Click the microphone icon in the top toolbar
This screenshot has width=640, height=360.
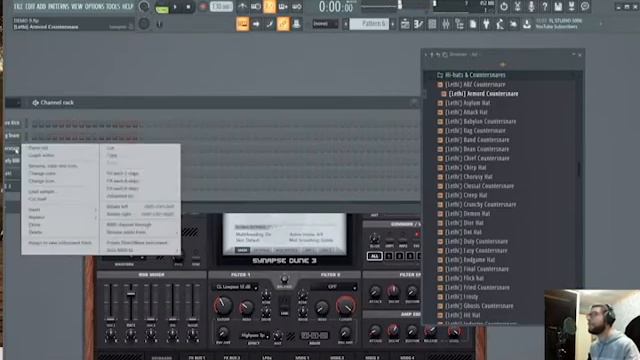[x=531, y=7]
